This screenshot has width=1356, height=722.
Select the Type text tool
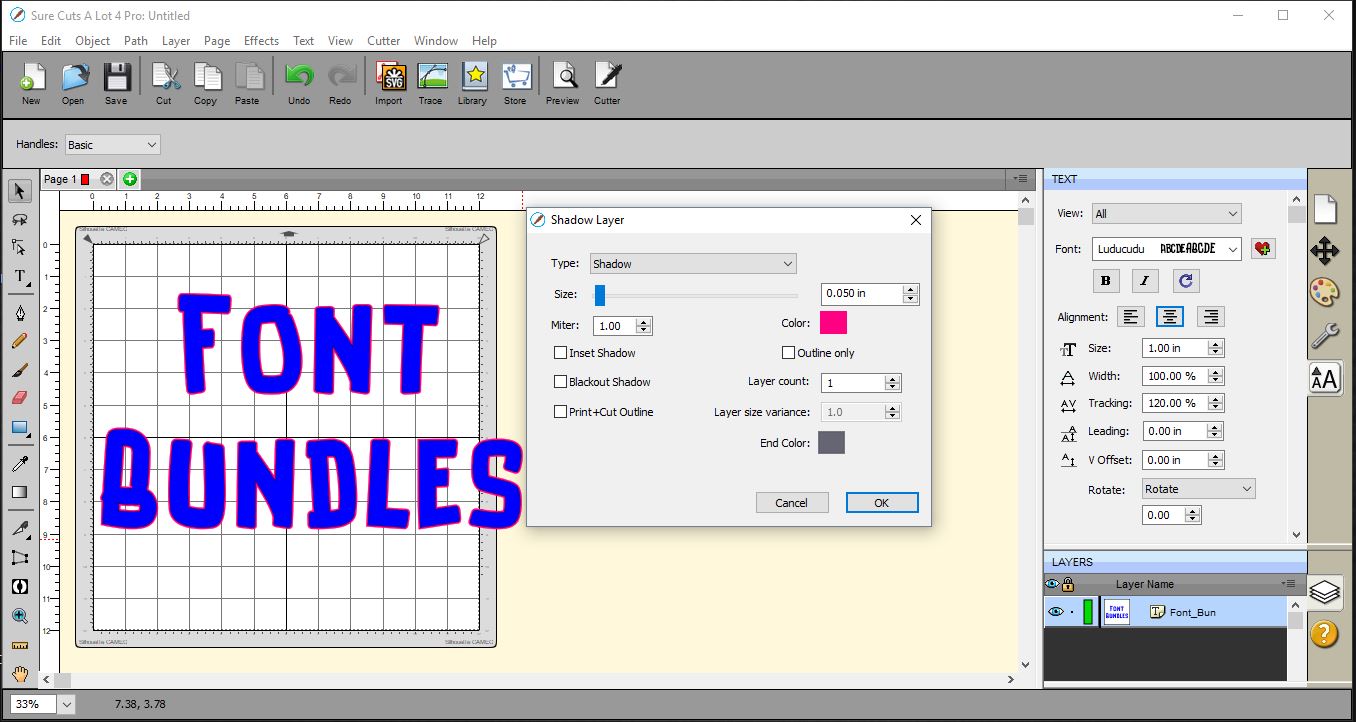click(x=19, y=276)
